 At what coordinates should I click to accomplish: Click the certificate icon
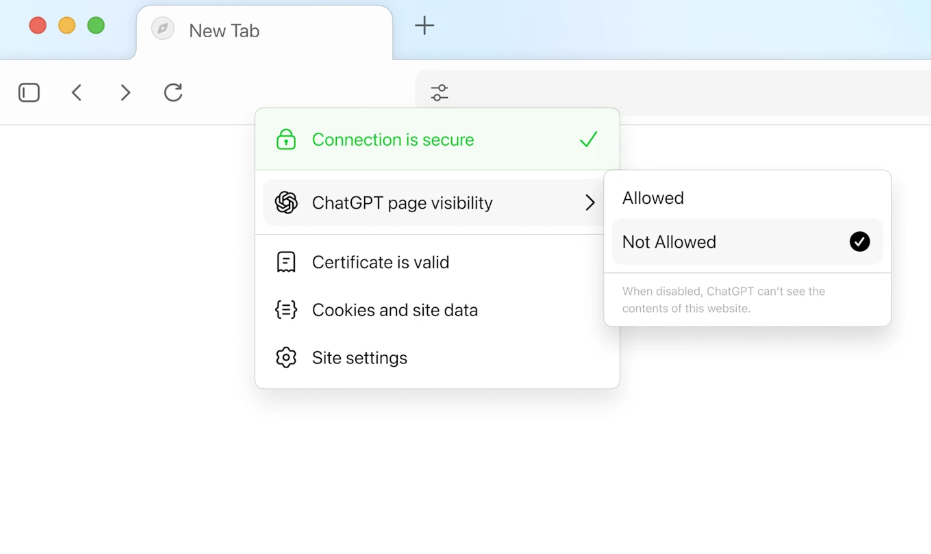click(x=286, y=262)
